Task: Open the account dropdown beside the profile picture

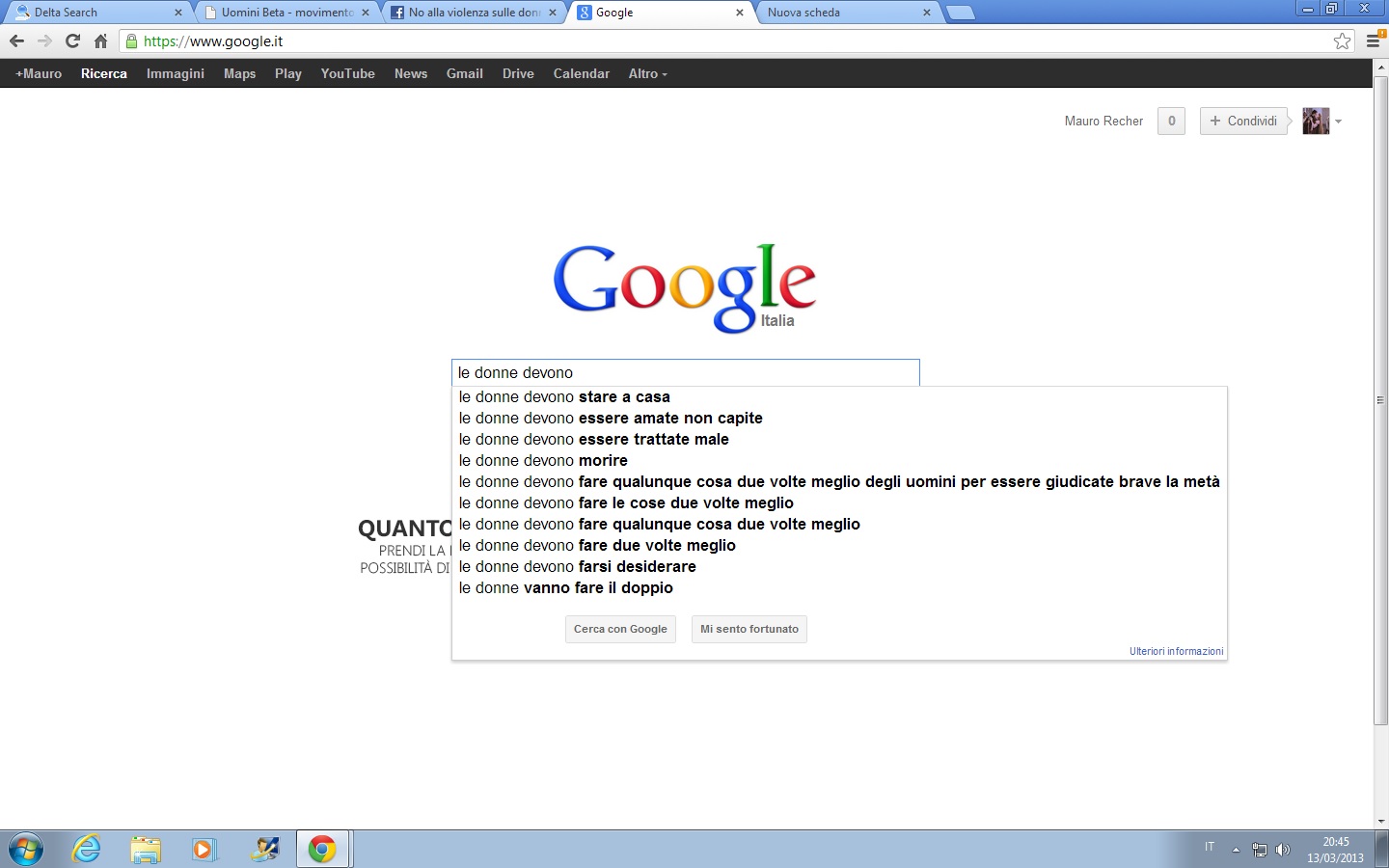Action: [1338, 122]
